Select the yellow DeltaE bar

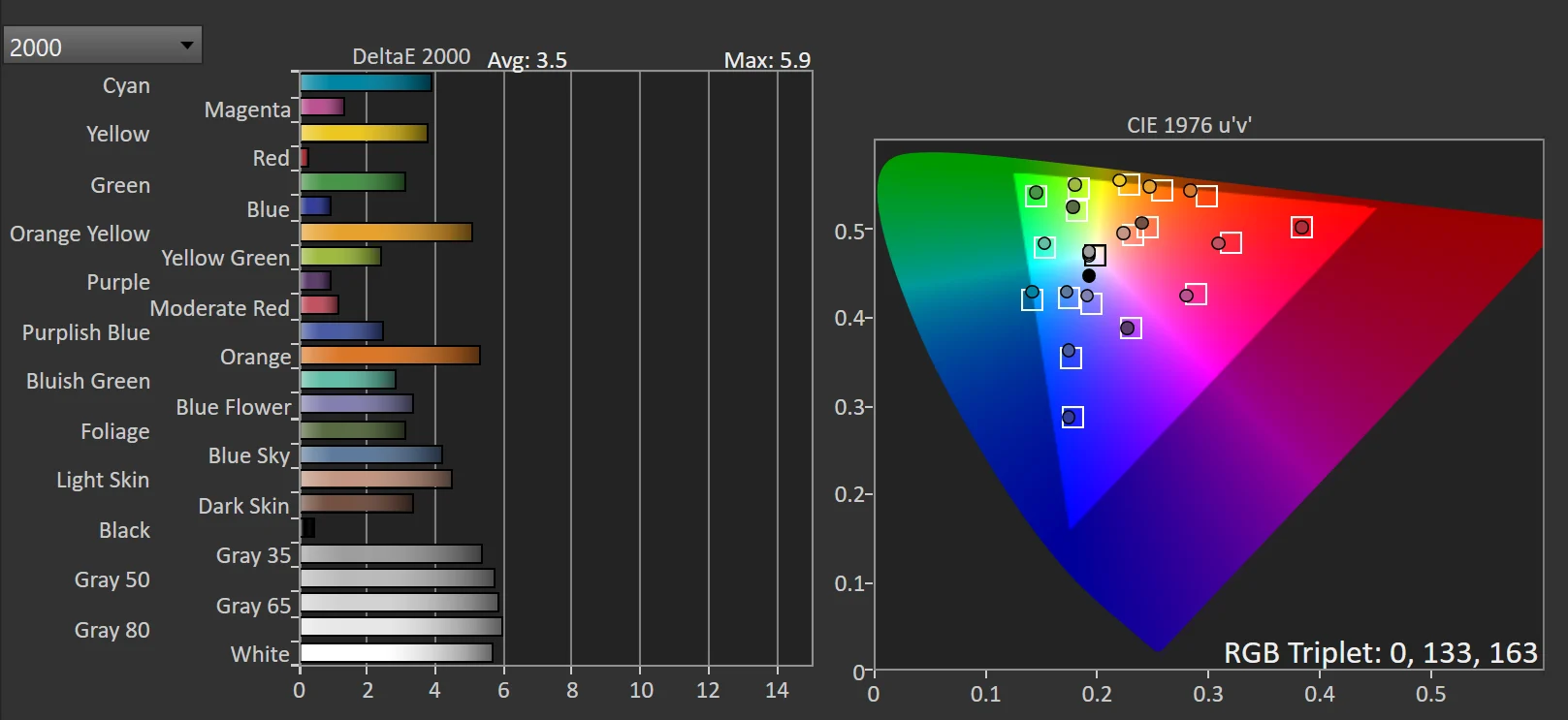click(364, 134)
